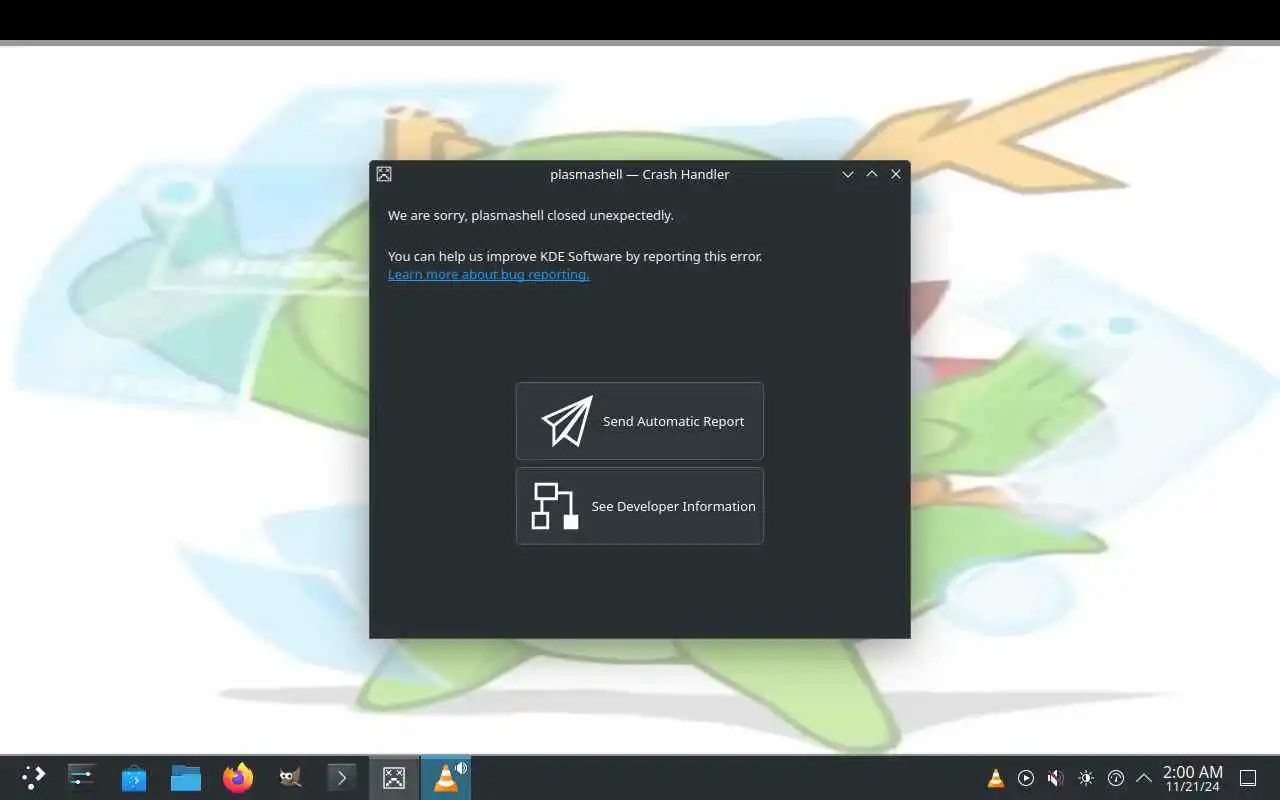Image resolution: width=1280 pixels, height=800 pixels.
Task: Click audio indicator on VLC task
Action: (461, 768)
